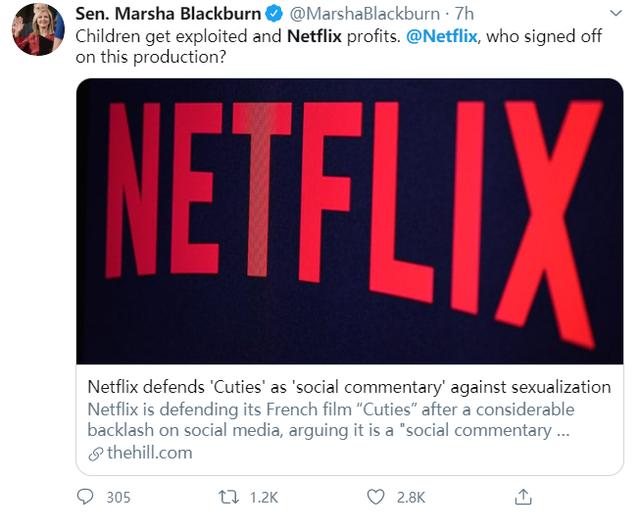Open the Netflix logo card image
Image resolution: width=640 pixels, height=529 pixels.
coord(350,221)
